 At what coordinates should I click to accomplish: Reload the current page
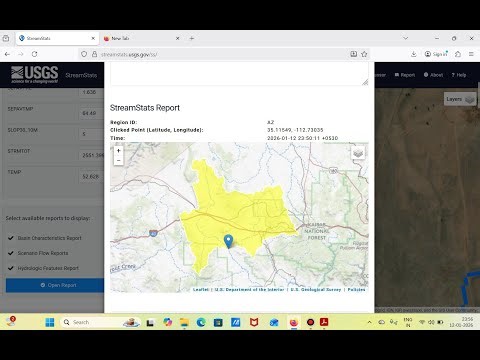34,54
